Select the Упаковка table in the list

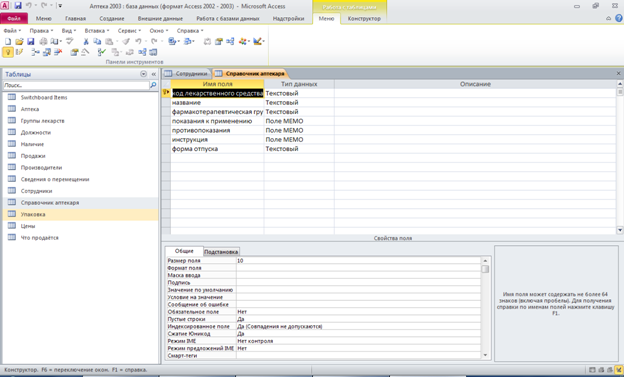tap(80, 214)
